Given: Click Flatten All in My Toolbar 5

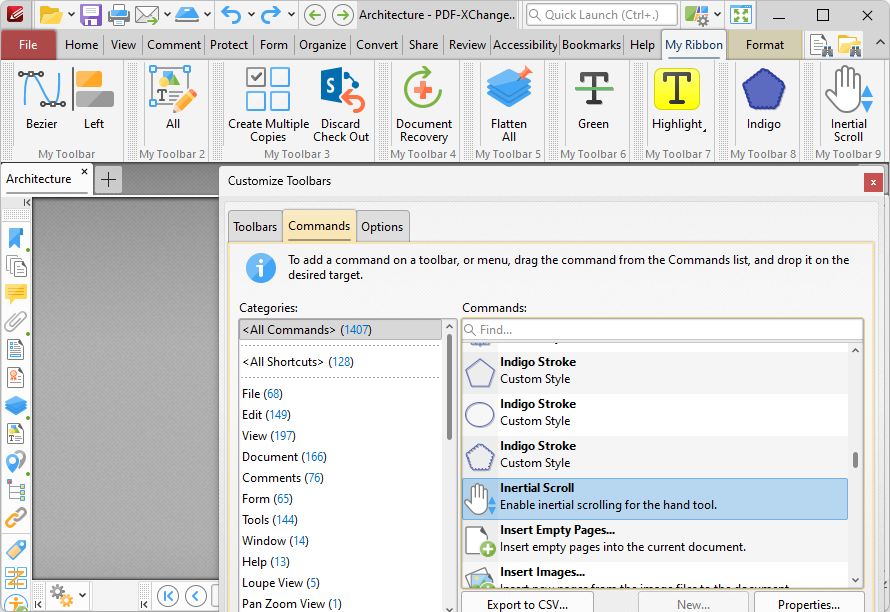Looking at the screenshot, I should point(509,104).
